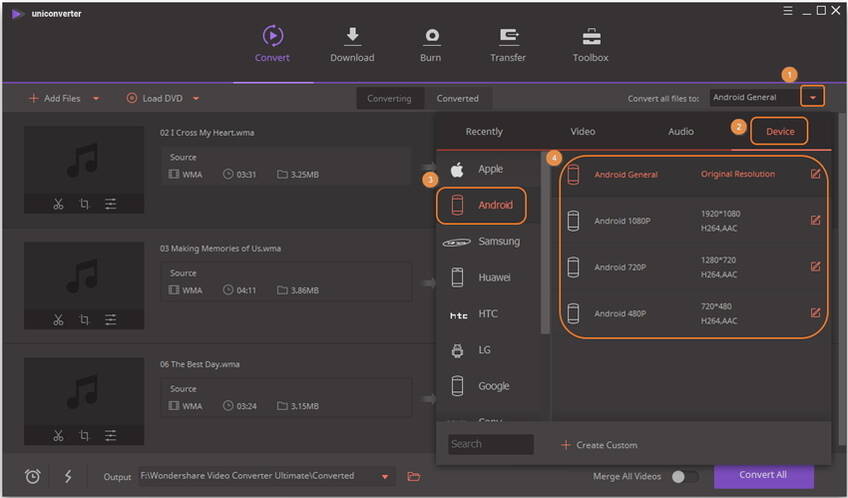848x498 pixels.
Task: Edit the Android 1080P preset
Action: (815, 220)
